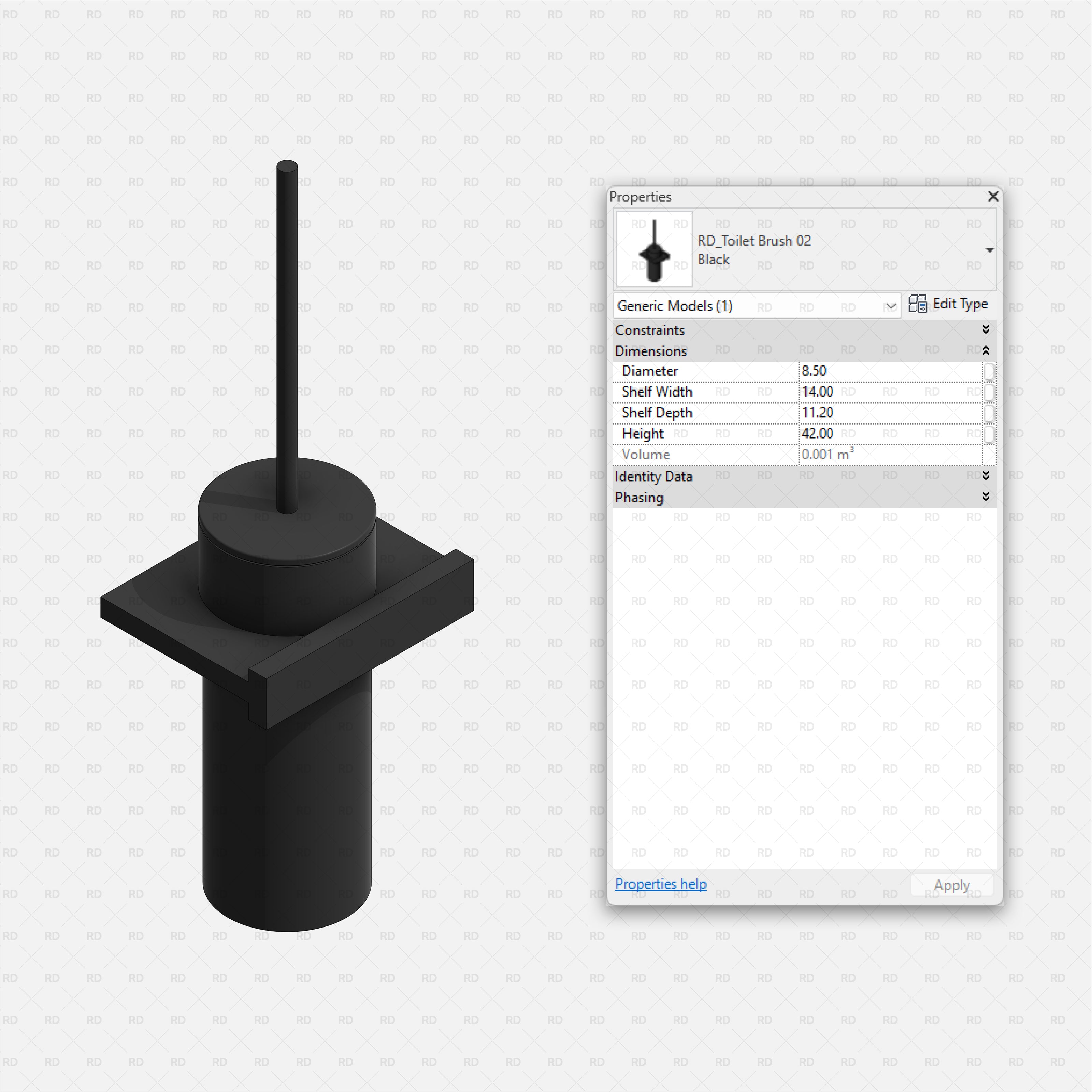This screenshot has height=1092, width=1092.
Task: Click the family type preview thumbnail
Action: (653, 249)
